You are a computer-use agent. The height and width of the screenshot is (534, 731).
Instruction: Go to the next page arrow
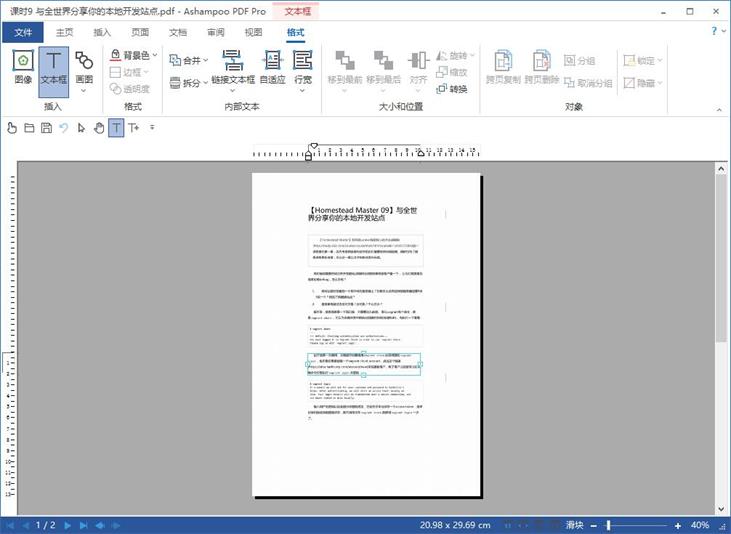[x=68, y=525]
